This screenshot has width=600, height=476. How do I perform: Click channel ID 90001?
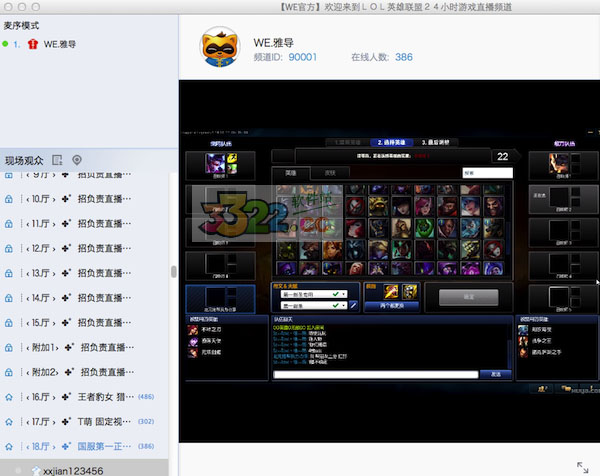[x=302, y=57]
